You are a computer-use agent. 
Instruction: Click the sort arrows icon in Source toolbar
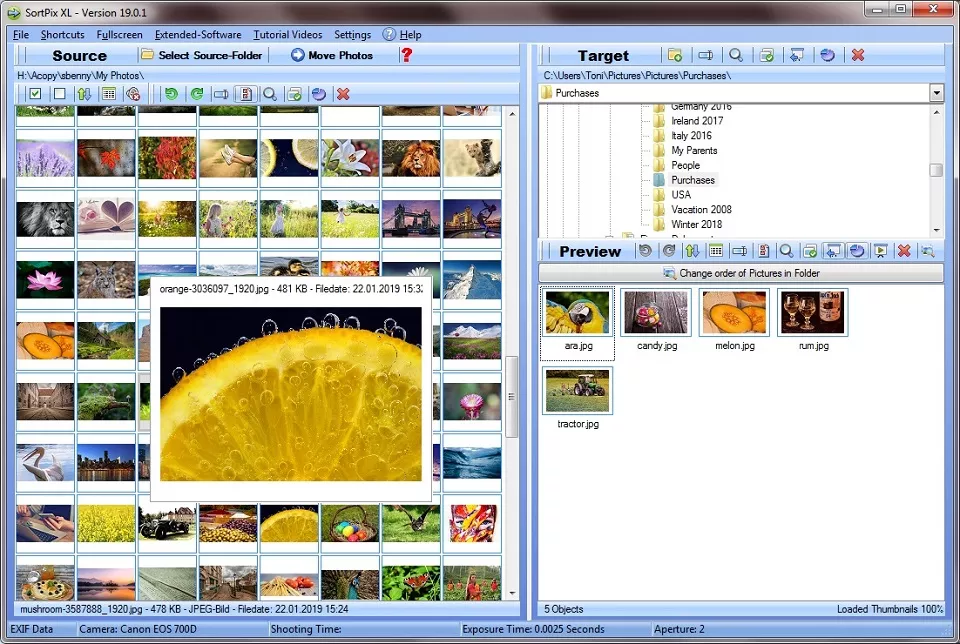84,94
